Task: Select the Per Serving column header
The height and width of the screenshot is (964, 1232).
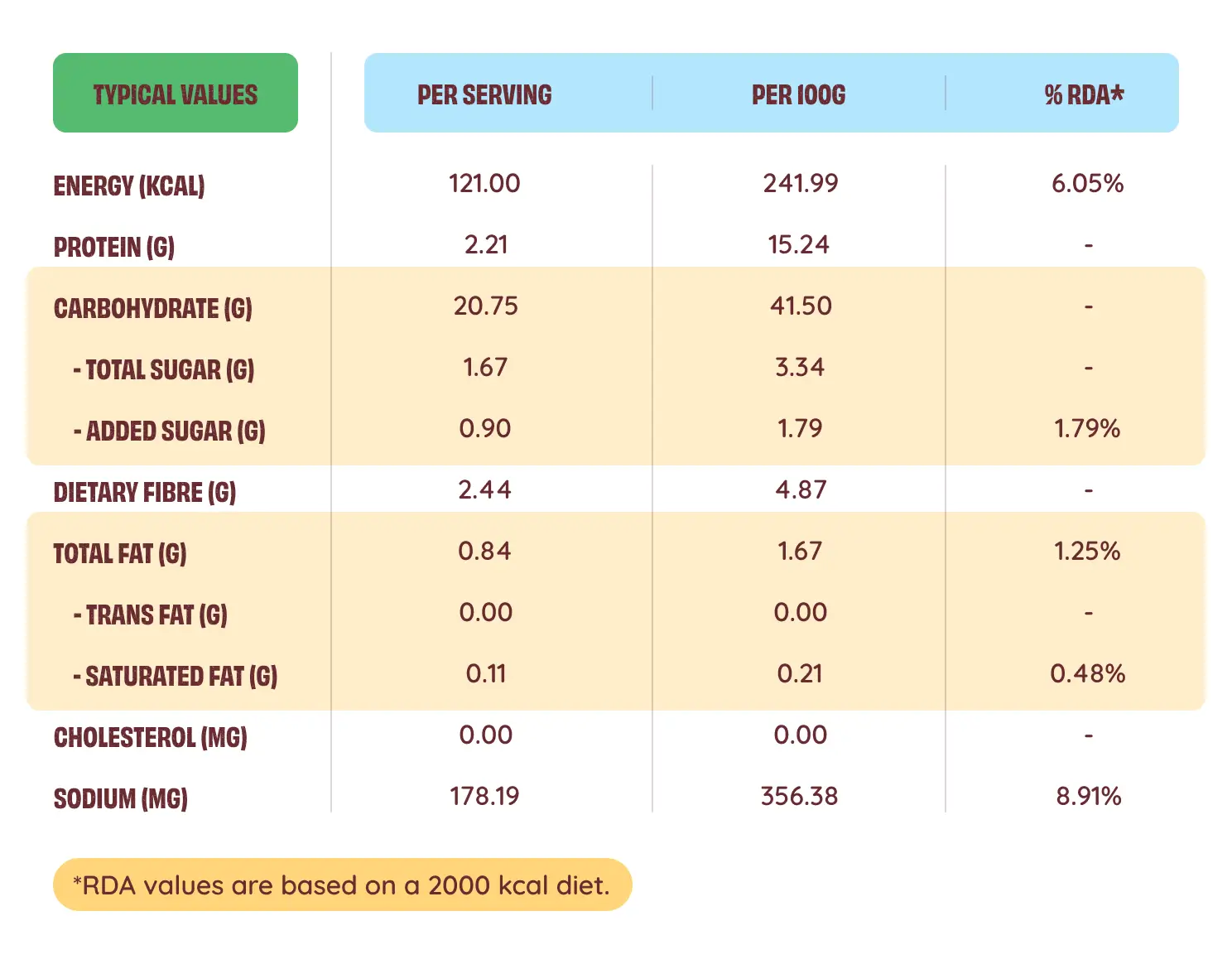Action: click(484, 94)
